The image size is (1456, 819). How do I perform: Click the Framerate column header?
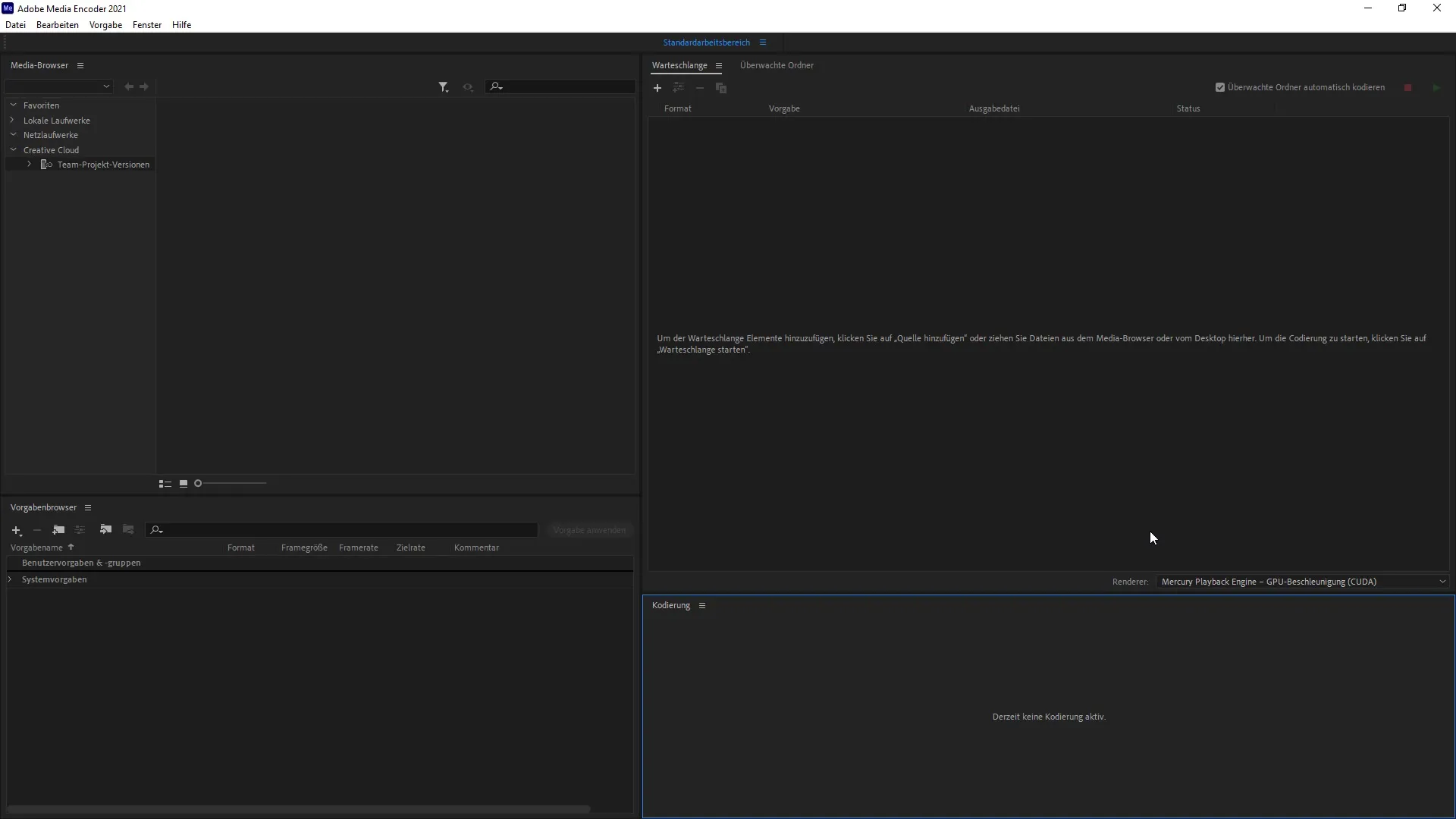[x=359, y=548]
